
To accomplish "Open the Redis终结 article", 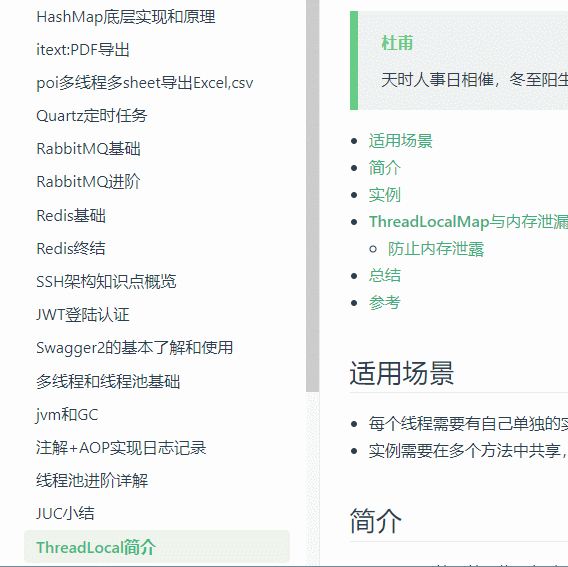I will coord(71,249).
